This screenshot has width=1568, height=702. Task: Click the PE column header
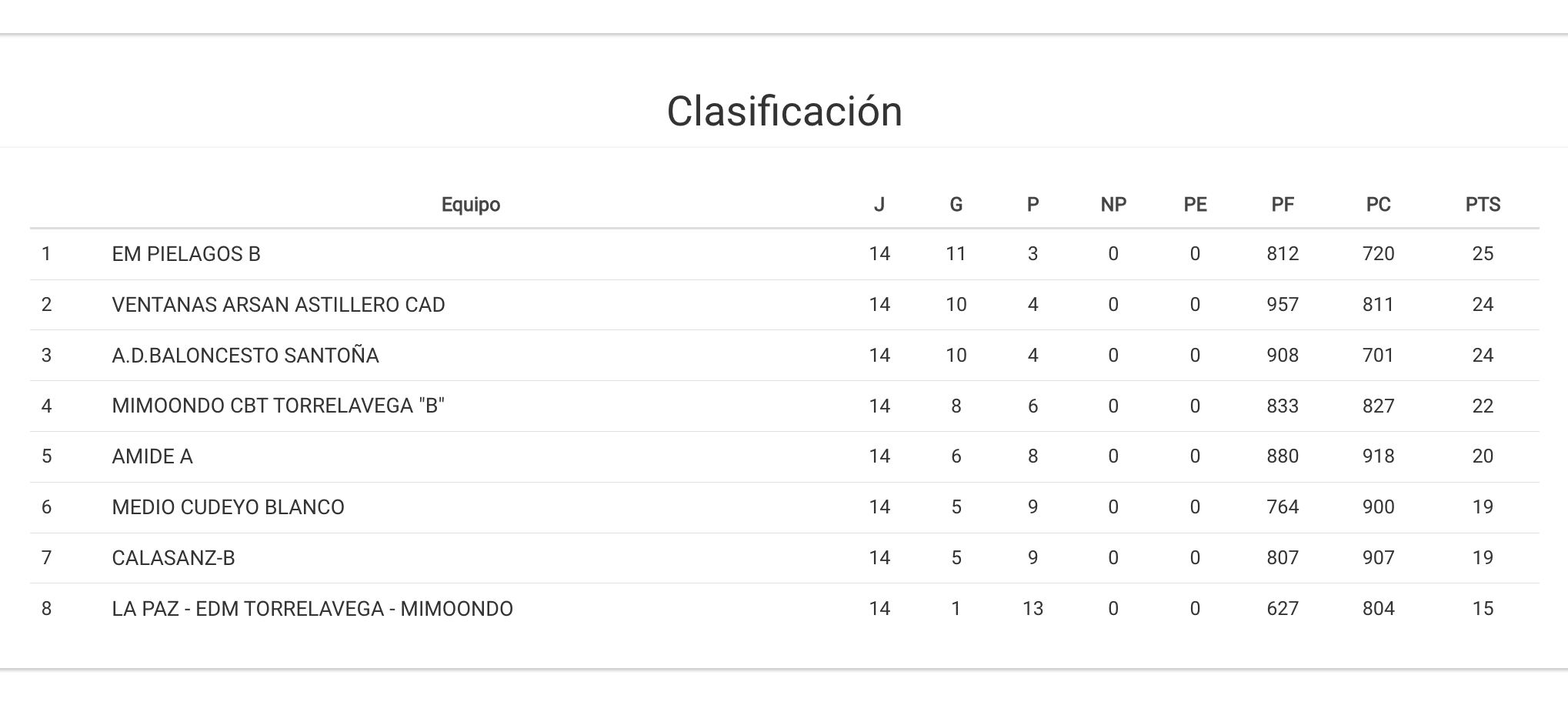click(x=1194, y=205)
